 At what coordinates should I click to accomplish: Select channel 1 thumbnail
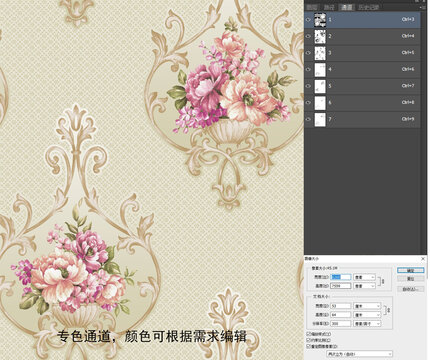coord(320,20)
